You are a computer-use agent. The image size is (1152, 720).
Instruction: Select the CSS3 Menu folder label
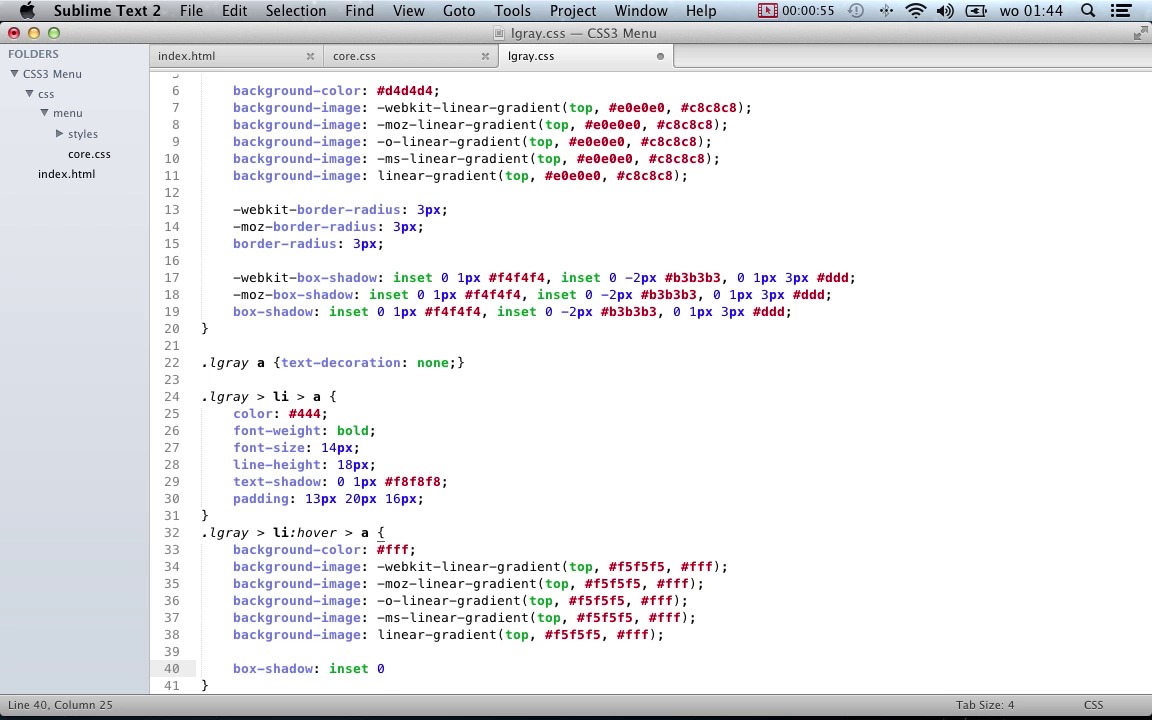click(x=52, y=73)
